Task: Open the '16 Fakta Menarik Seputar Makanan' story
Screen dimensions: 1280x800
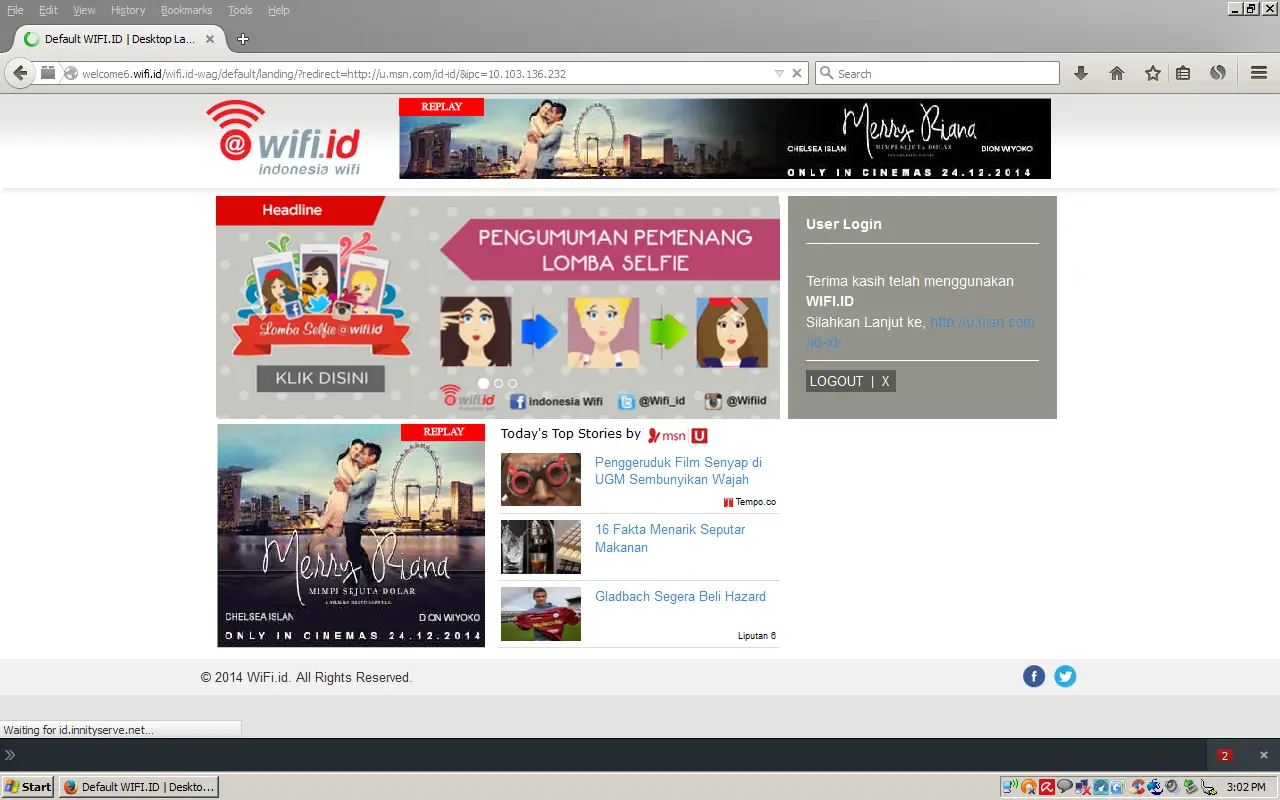Action: [x=669, y=538]
